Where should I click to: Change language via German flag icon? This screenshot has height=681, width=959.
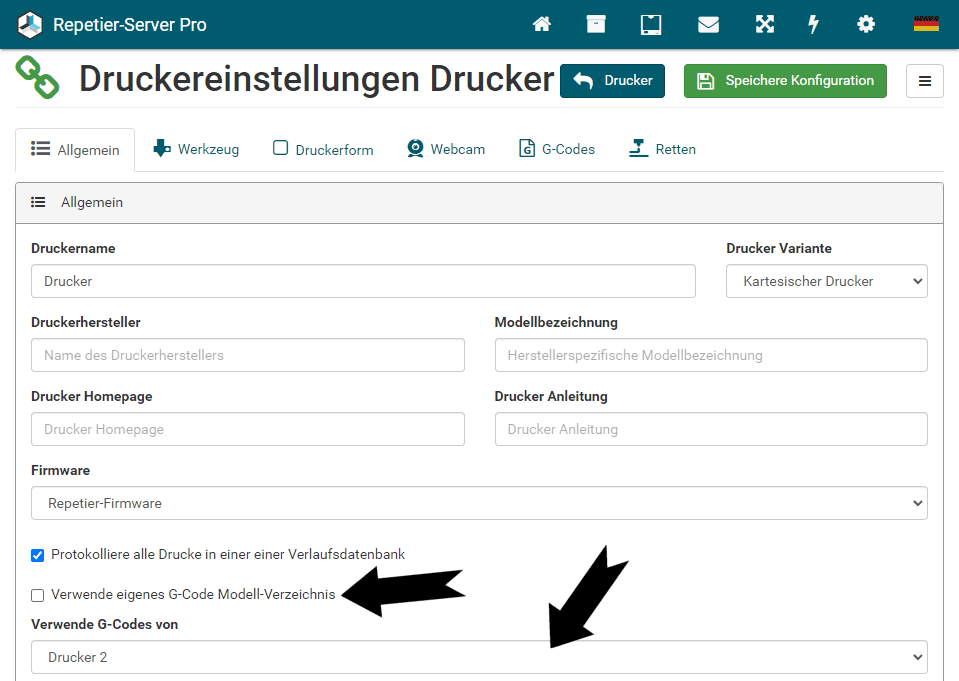pos(926,24)
